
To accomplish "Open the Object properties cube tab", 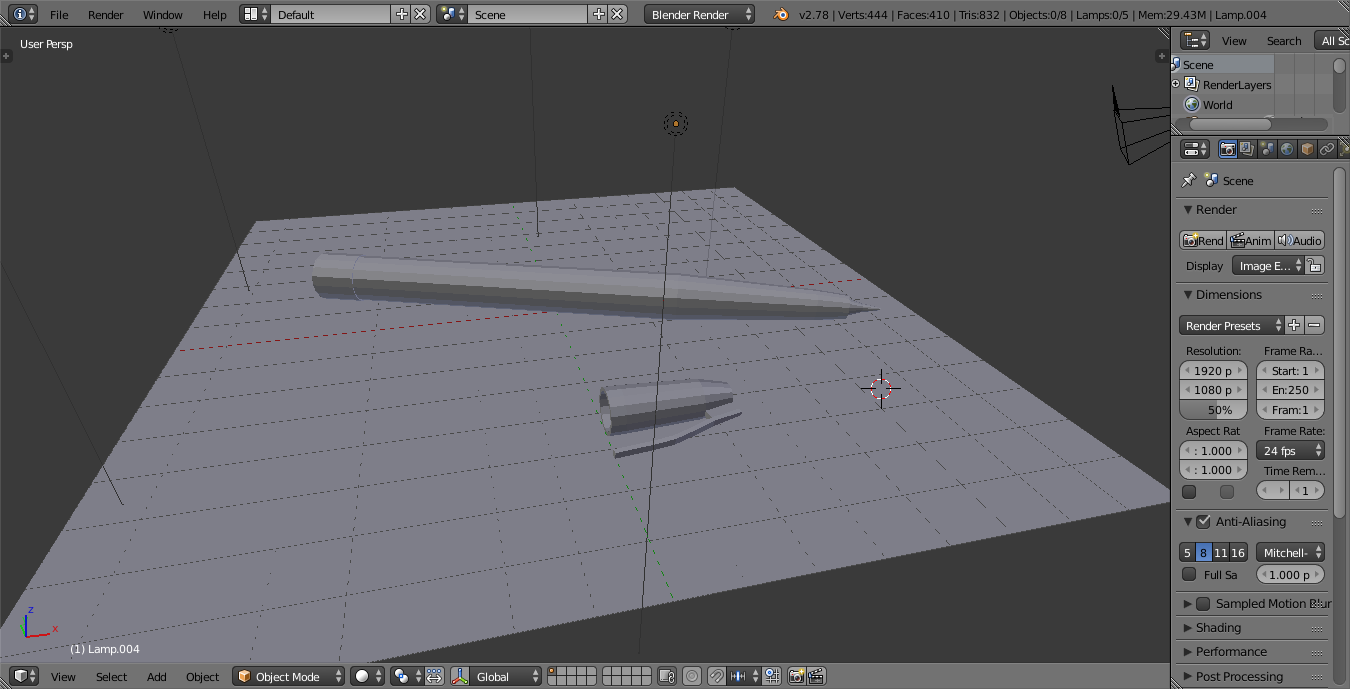I will 1307,149.
